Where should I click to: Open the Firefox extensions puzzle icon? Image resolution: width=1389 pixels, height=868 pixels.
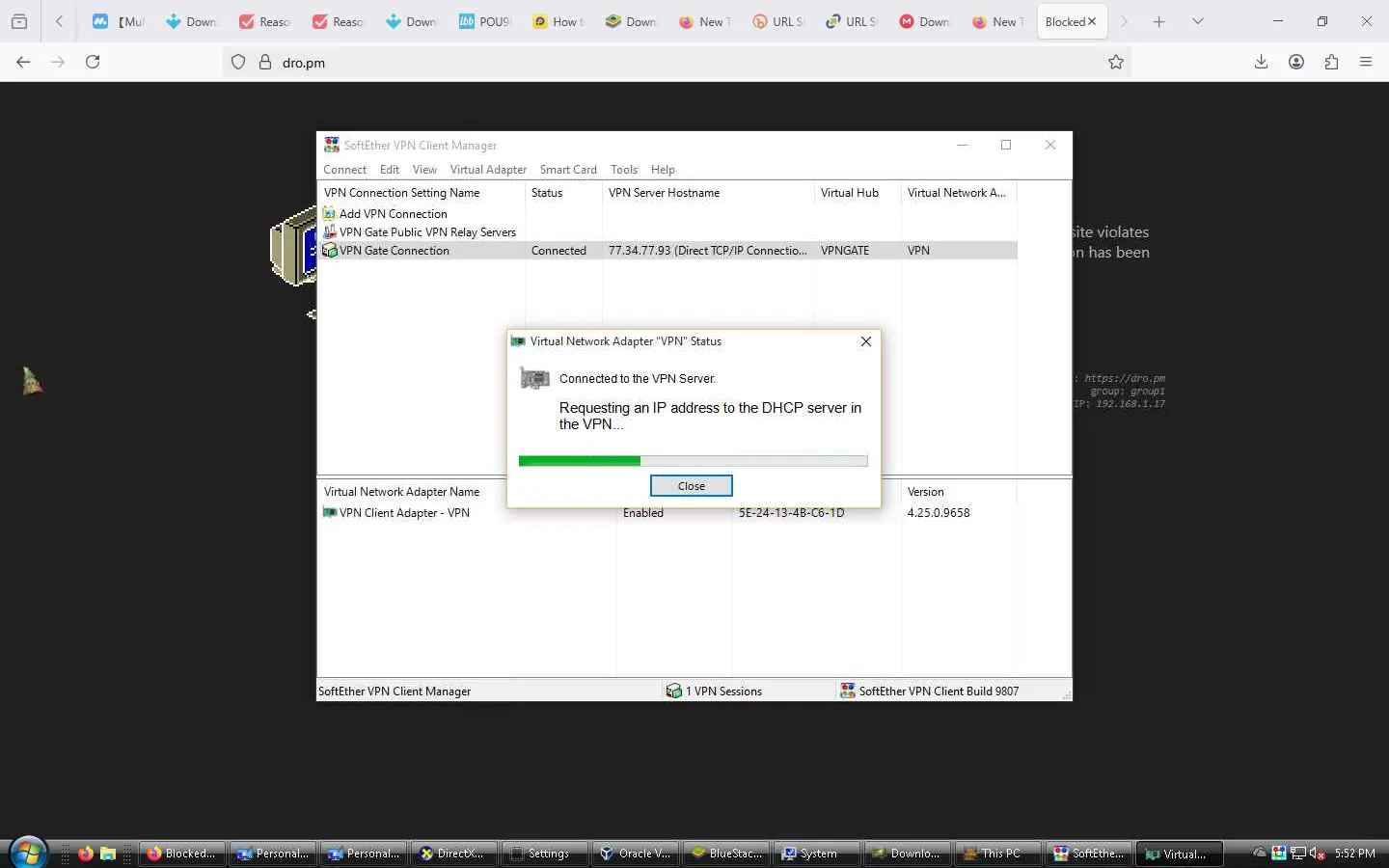(1331, 62)
